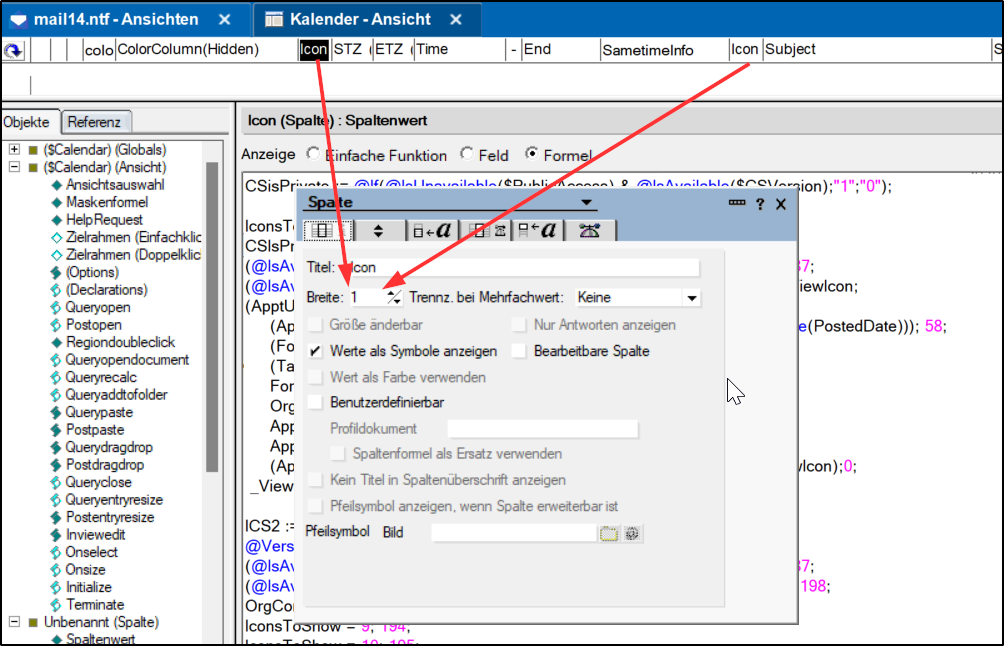This screenshot has width=1004, height=646.
Task: Select Queryopen in the objects list
Action: click(97, 308)
